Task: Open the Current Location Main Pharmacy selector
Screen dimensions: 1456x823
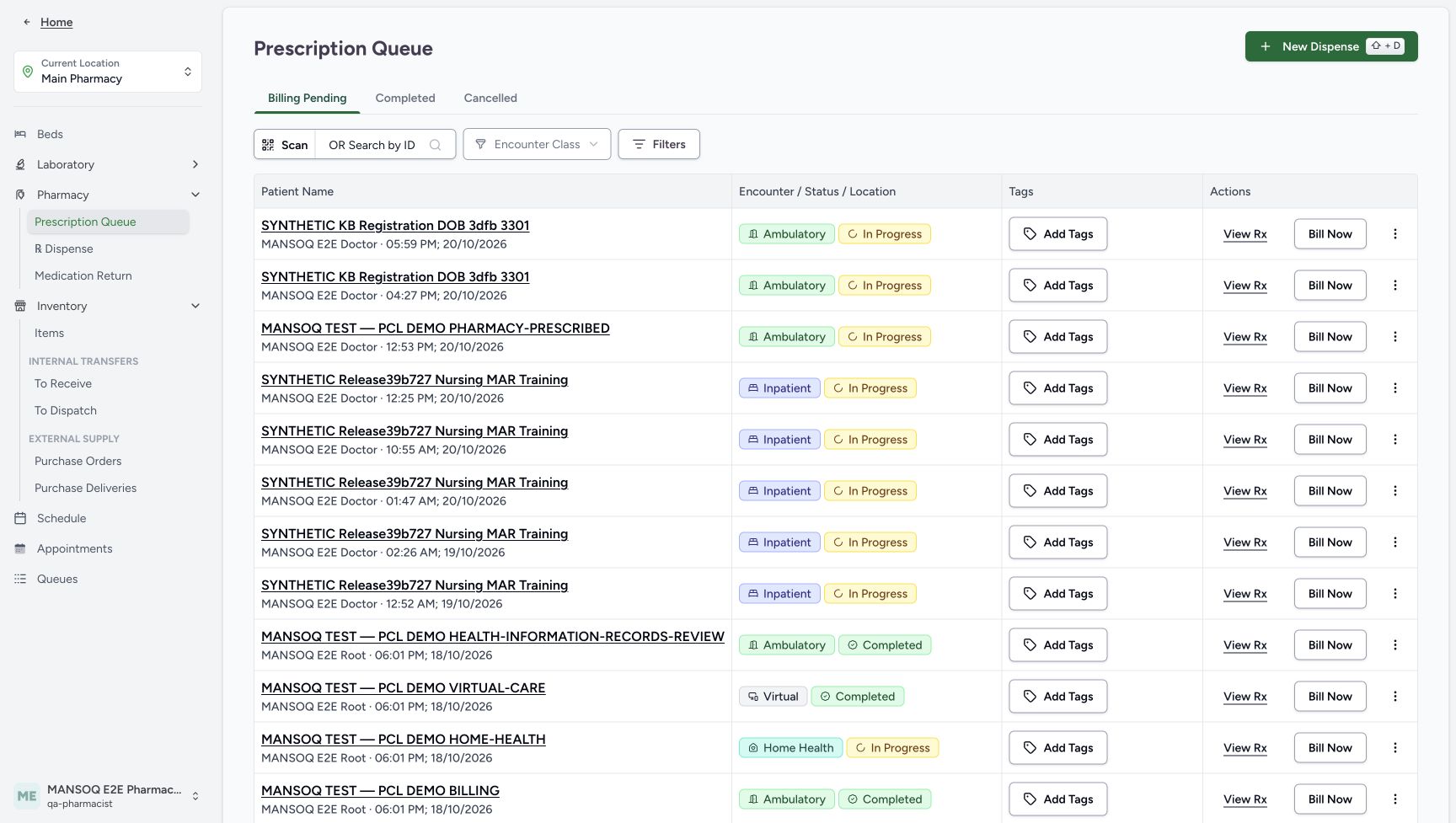Action: click(x=108, y=72)
